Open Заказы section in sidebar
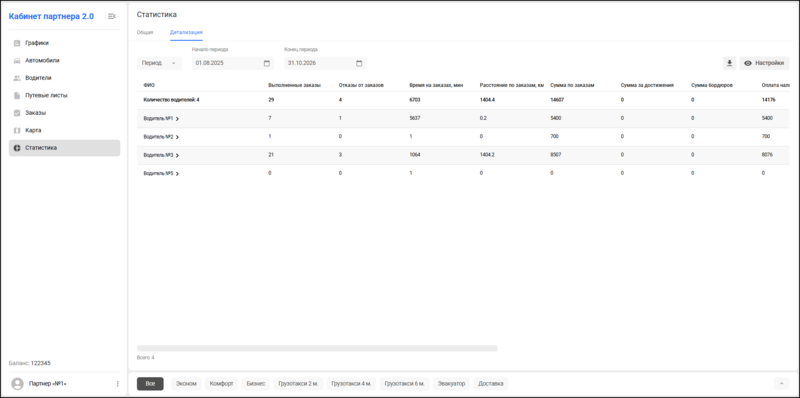 (64, 113)
